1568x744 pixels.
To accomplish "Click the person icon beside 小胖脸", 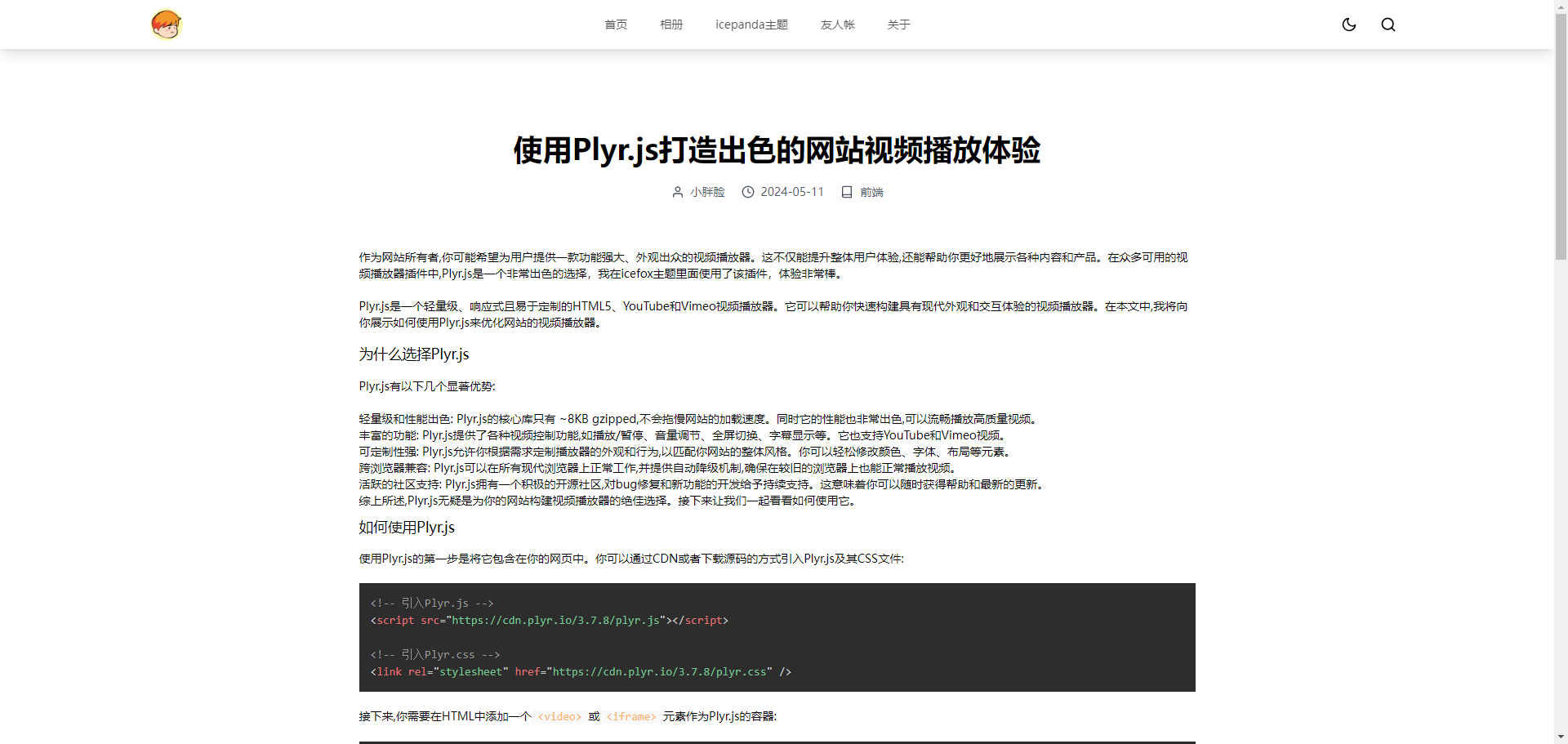I will click(x=677, y=192).
